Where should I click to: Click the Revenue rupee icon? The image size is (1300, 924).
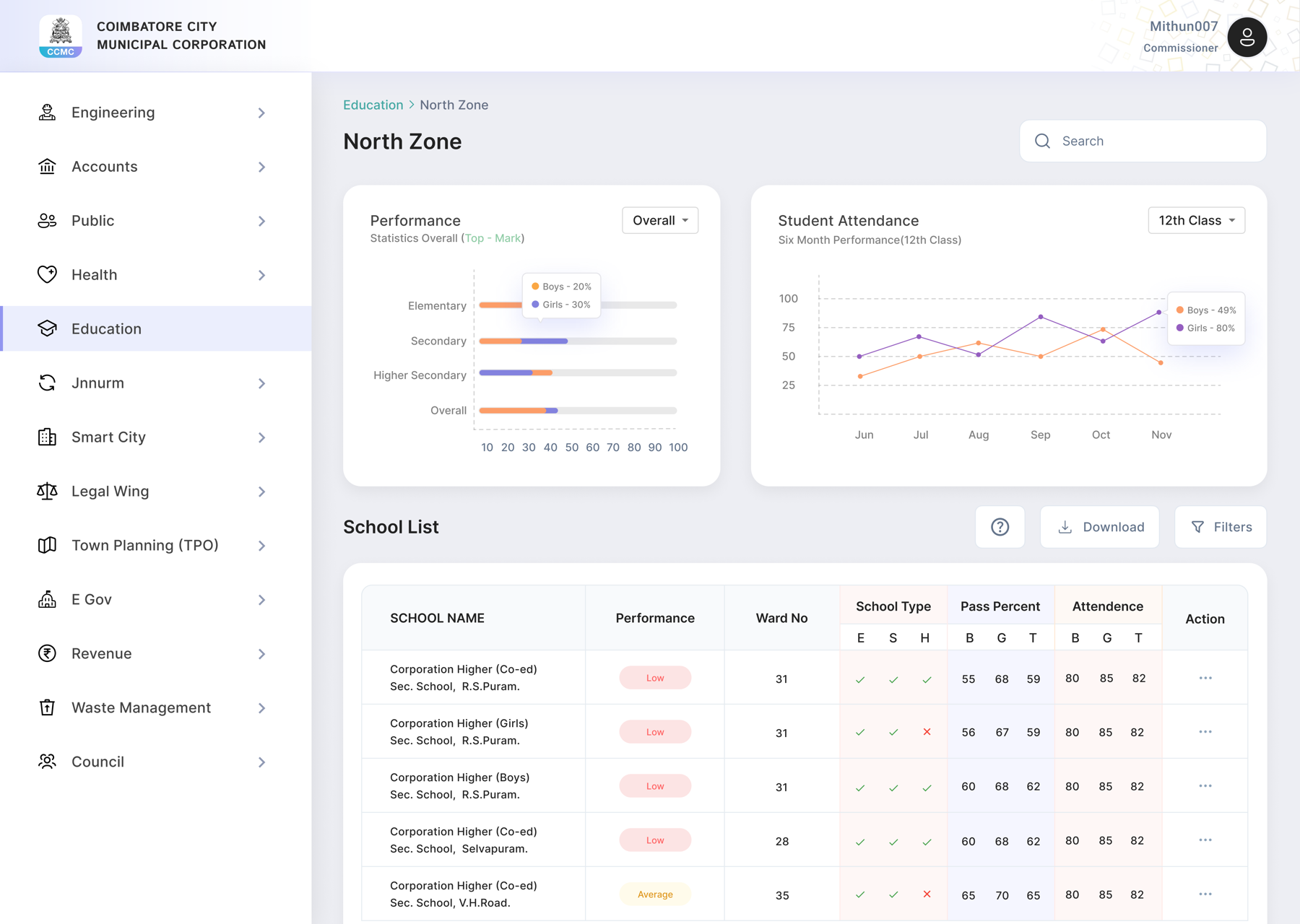pyautogui.click(x=47, y=654)
